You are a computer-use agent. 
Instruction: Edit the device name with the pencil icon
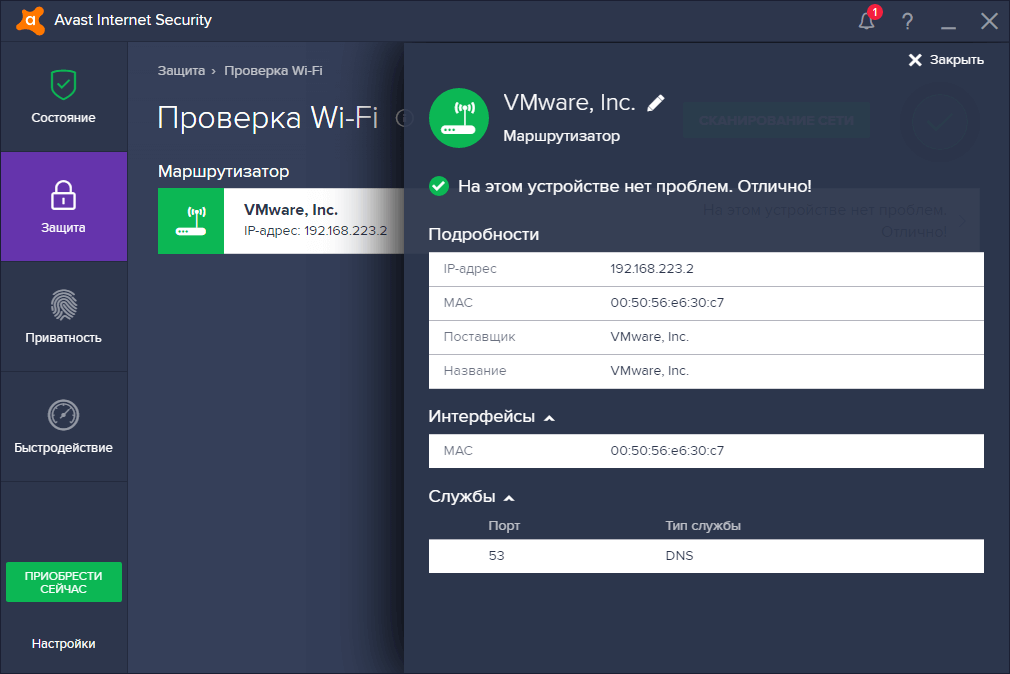click(657, 102)
